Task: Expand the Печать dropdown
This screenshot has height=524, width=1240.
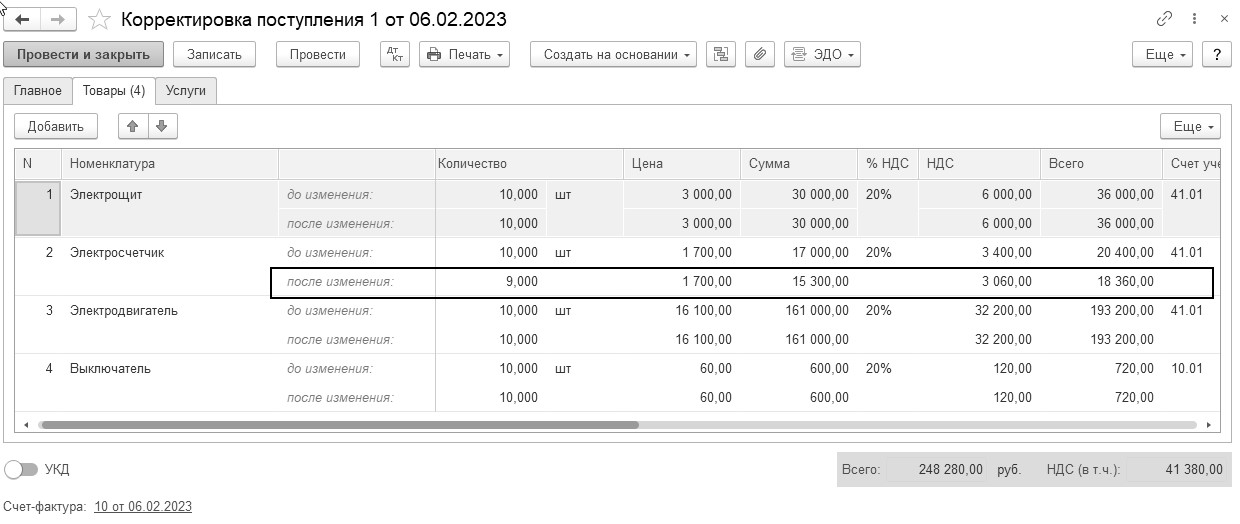Action: pyautogui.click(x=464, y=54)
